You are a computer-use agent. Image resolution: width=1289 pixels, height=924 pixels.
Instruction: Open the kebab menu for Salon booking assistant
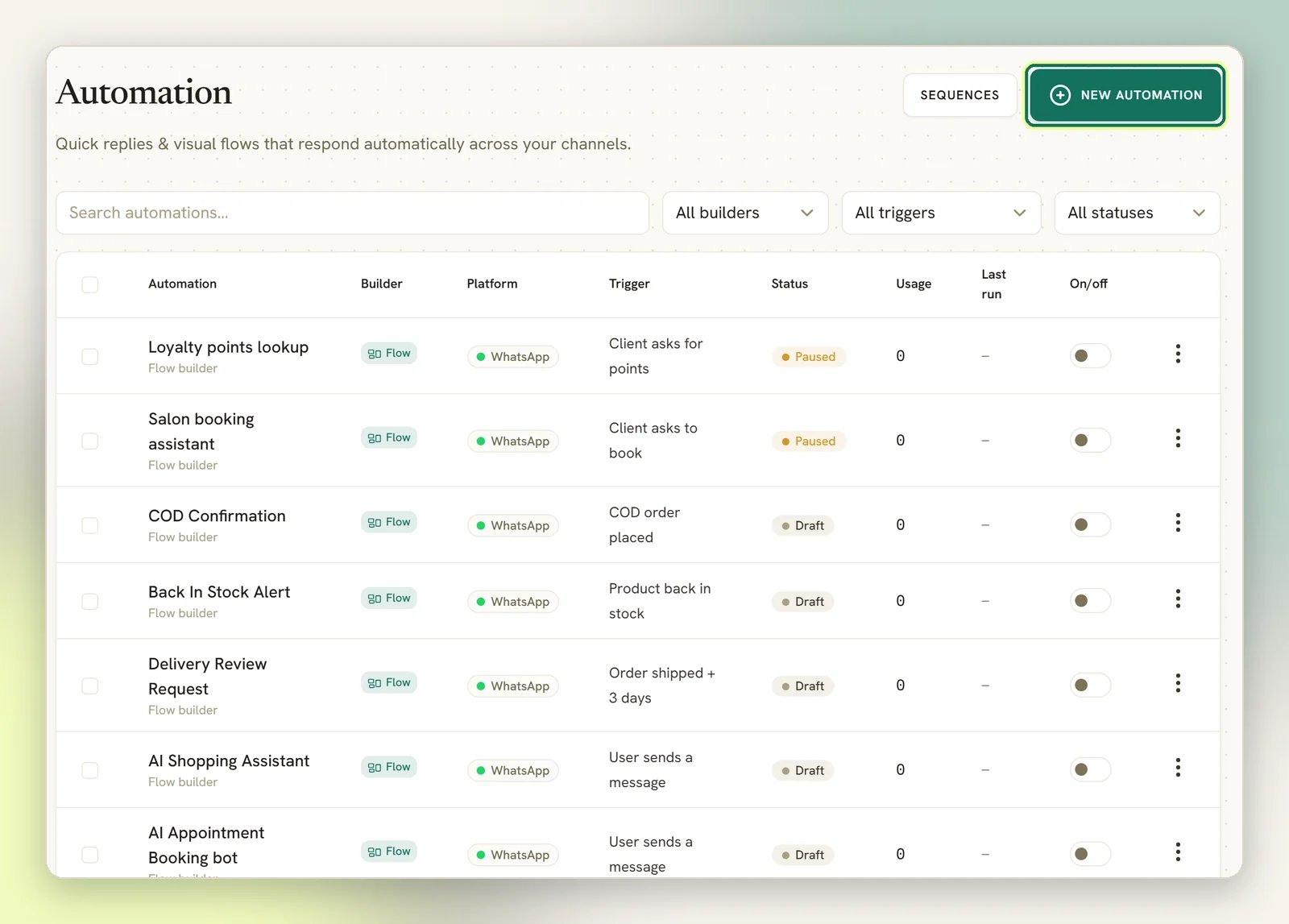pos(1178,438)
